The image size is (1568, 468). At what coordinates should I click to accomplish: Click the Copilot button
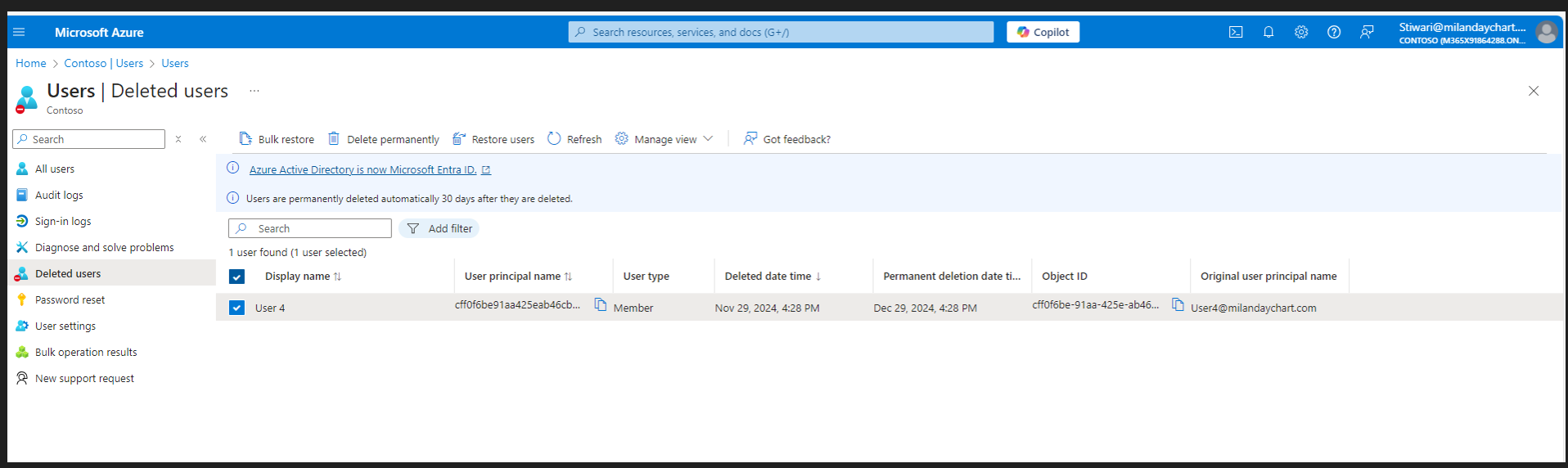[1043, 32]
